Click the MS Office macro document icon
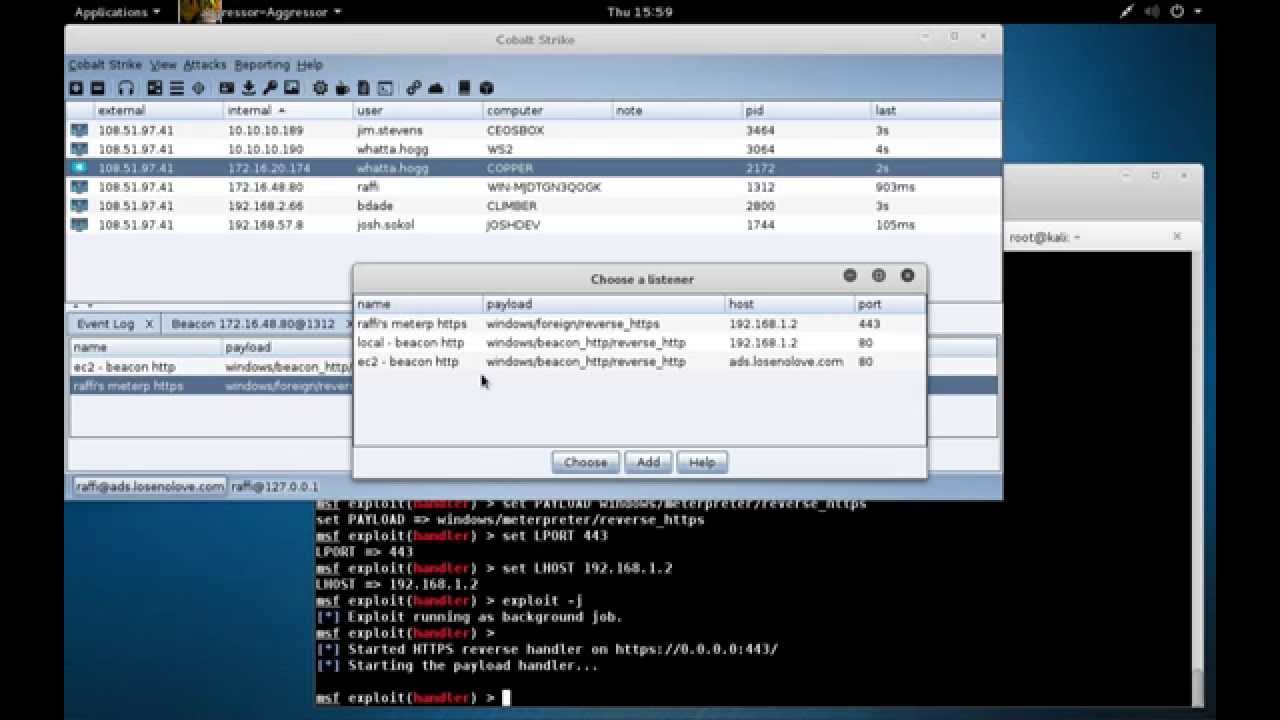Screen dimensions: 1280x720 363,88
